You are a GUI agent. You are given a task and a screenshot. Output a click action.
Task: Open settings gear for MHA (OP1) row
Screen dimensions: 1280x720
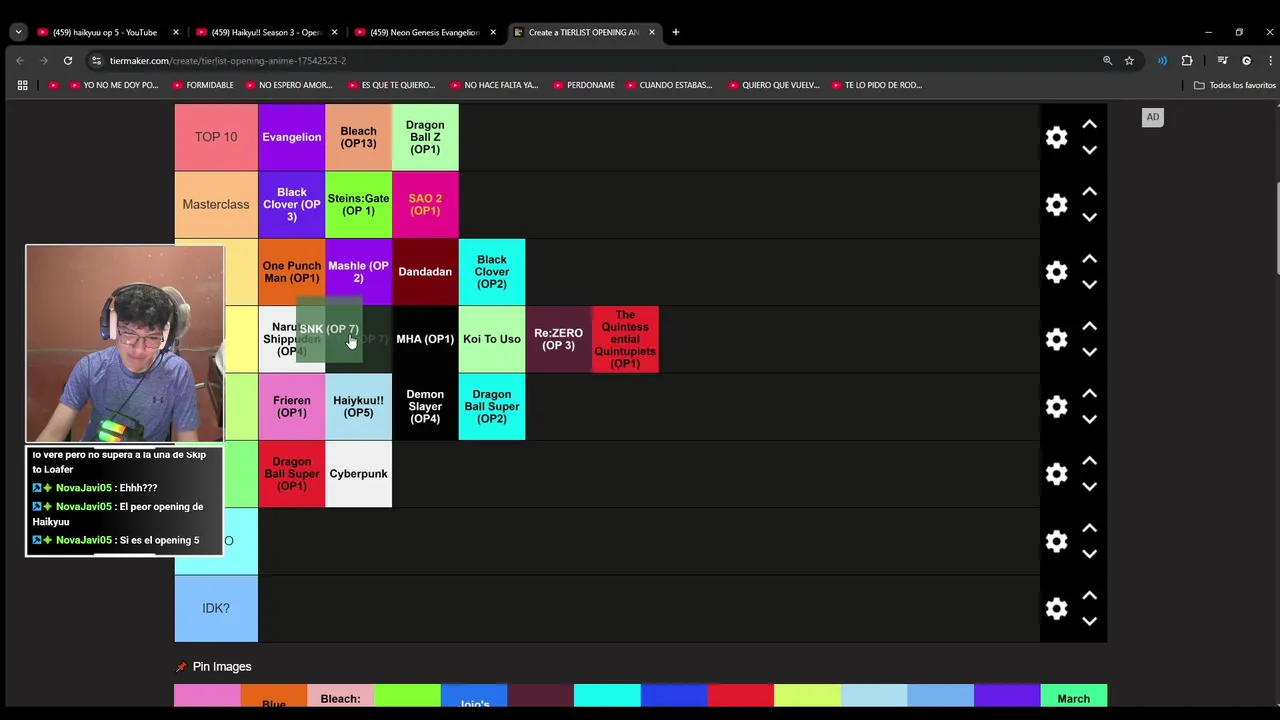tap(1056, 340)
